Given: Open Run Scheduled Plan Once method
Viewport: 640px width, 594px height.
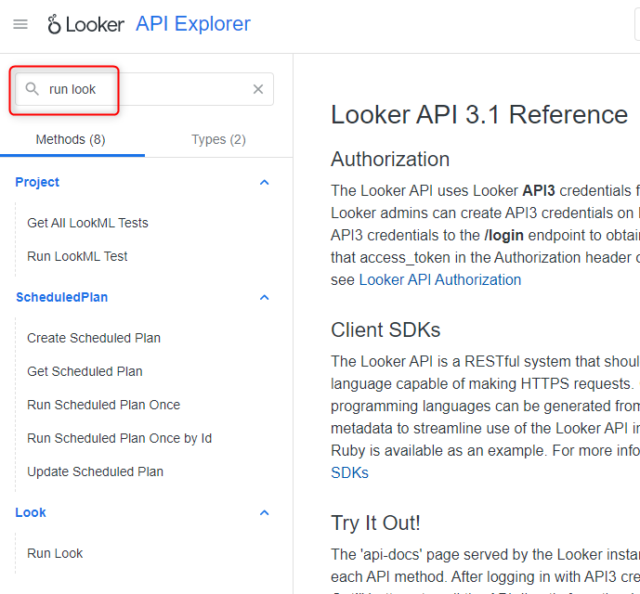Looking at the screenshot, I should pos(104,405).
